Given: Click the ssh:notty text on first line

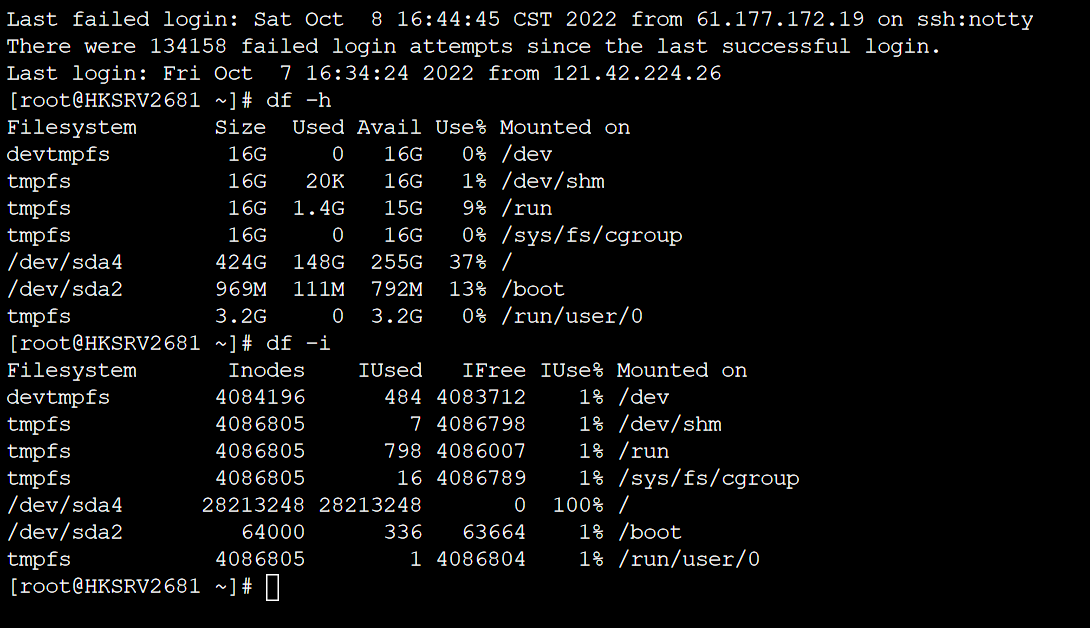Looking at the screenshot, I should (975, 19).
